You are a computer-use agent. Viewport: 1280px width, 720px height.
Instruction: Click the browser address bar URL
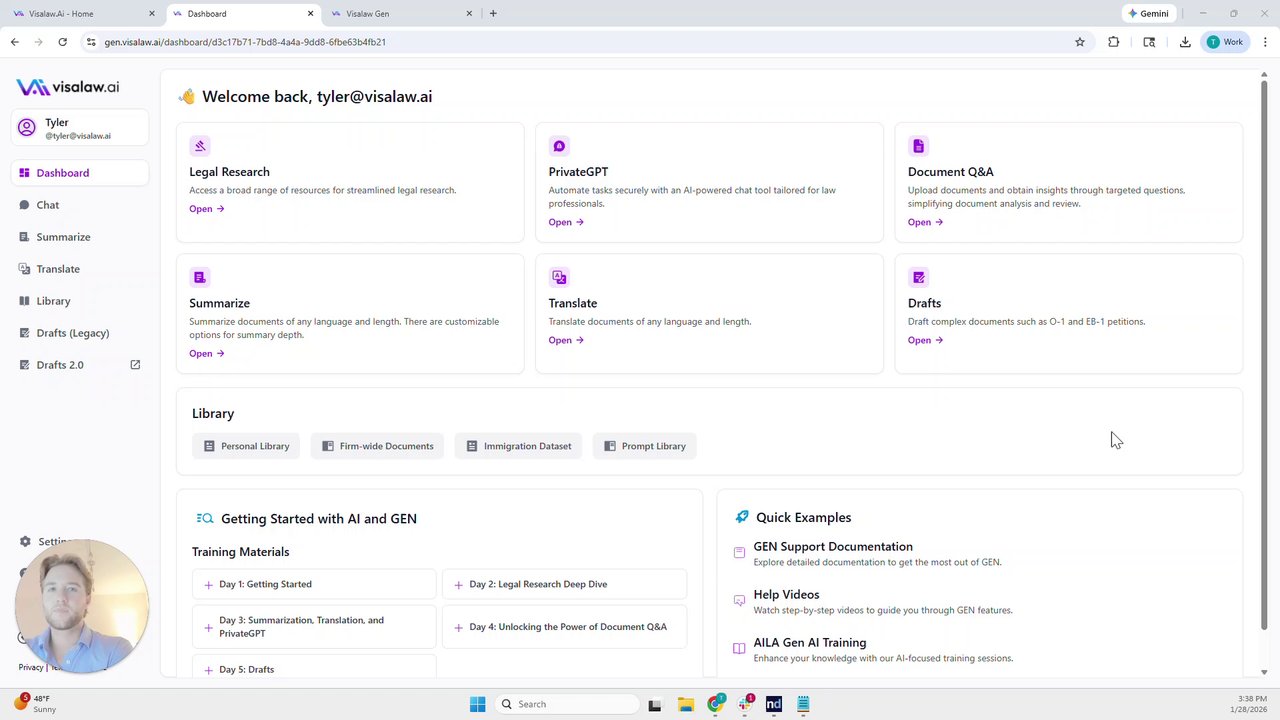click(245, 42)
